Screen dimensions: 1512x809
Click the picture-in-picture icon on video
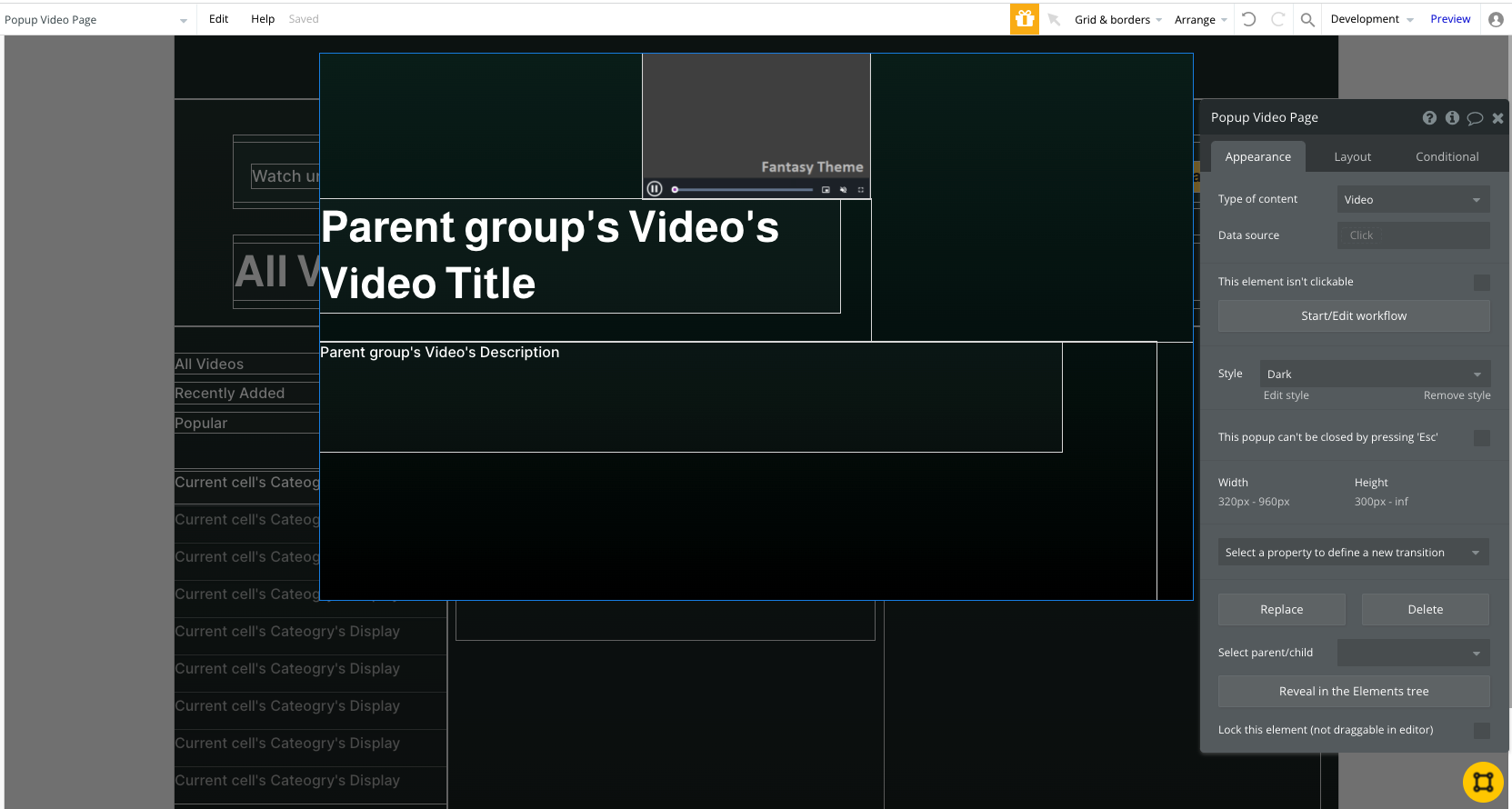[x=826, y=190]
